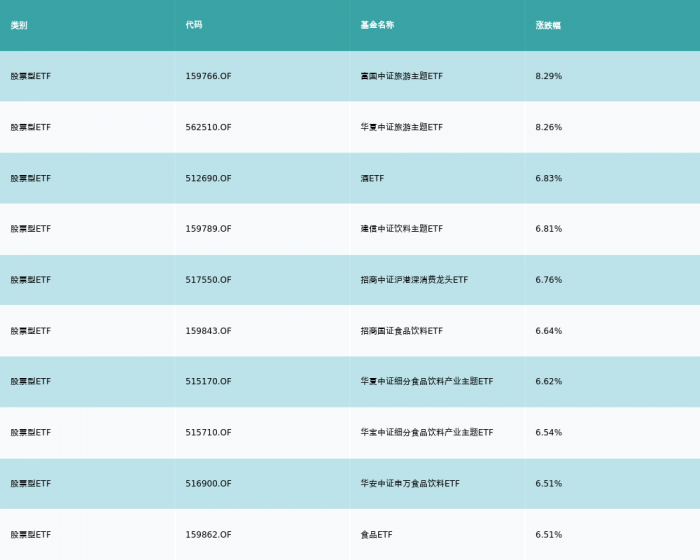Click fund name 招商国证食品饮料ETF

point(402,331)
